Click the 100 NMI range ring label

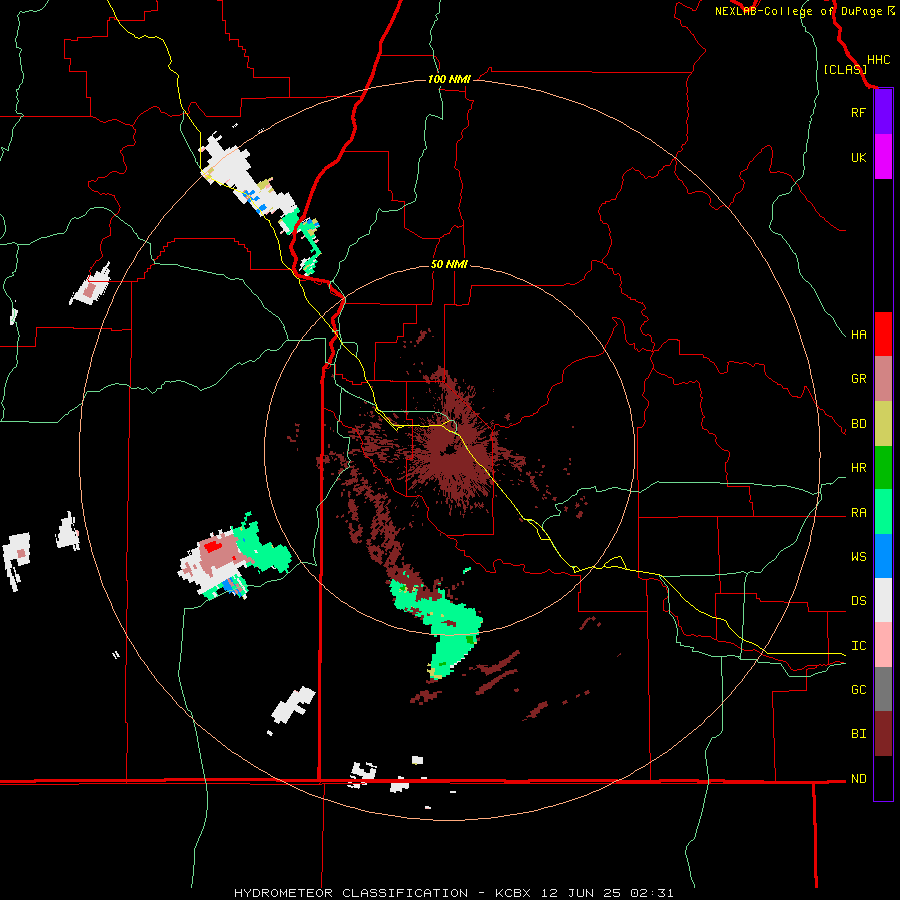click(x=449, y=79)
